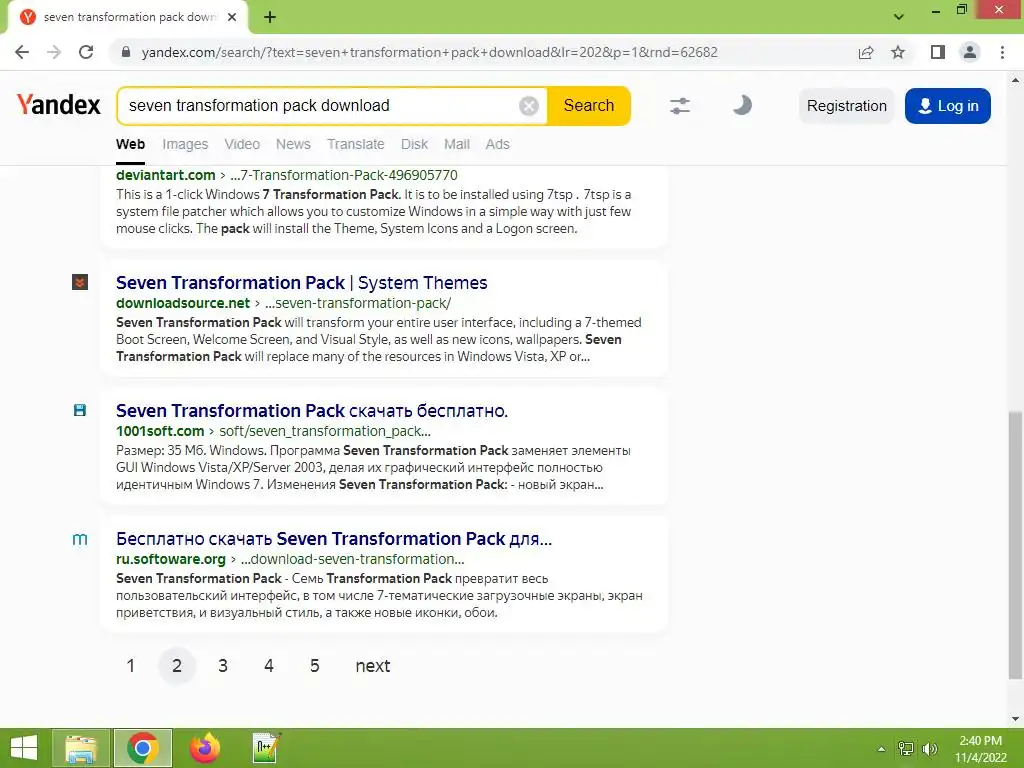Select current results page 2

[x=177, y=665]
